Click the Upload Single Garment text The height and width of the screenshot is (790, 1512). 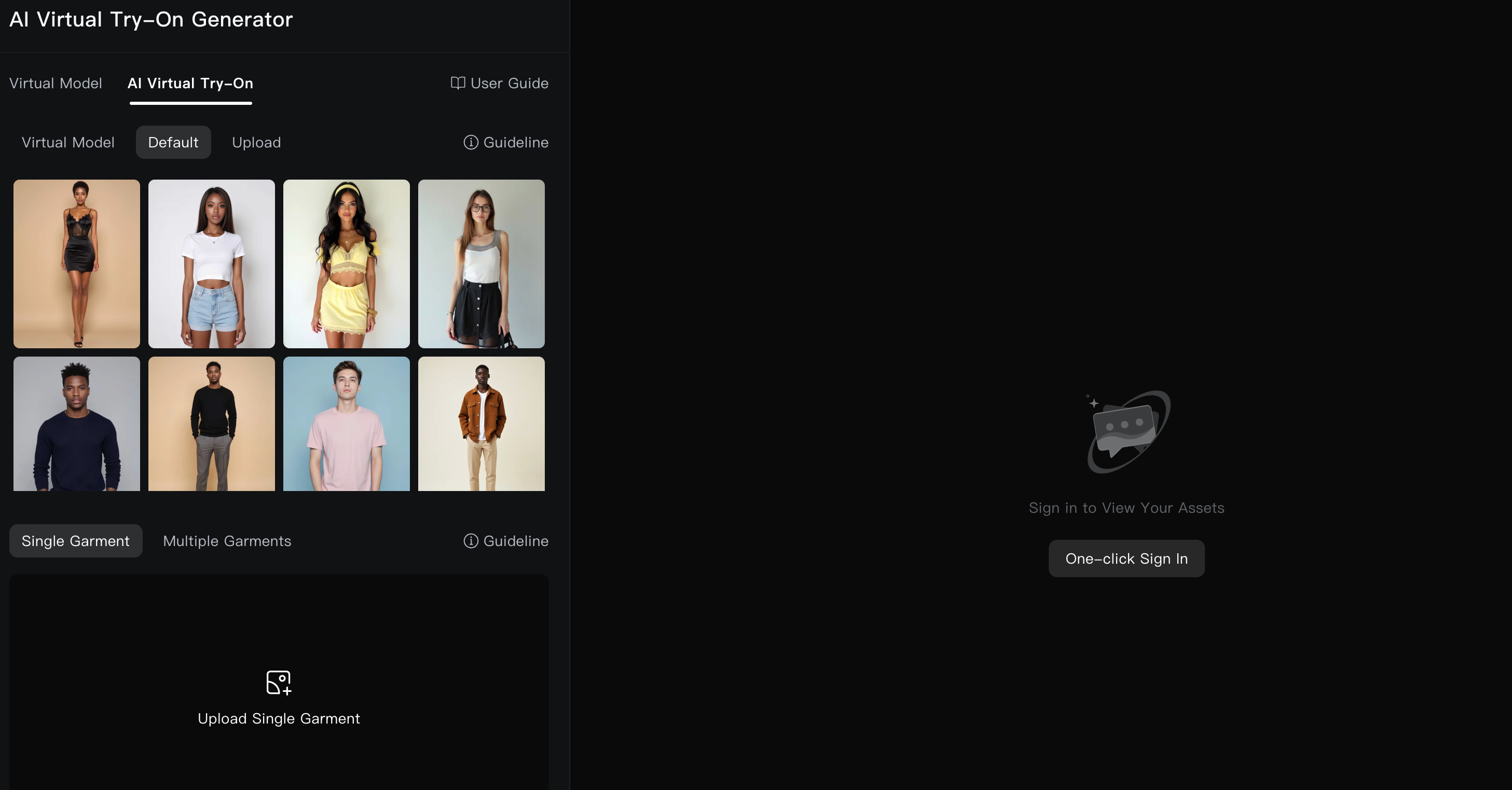(279, 718)
